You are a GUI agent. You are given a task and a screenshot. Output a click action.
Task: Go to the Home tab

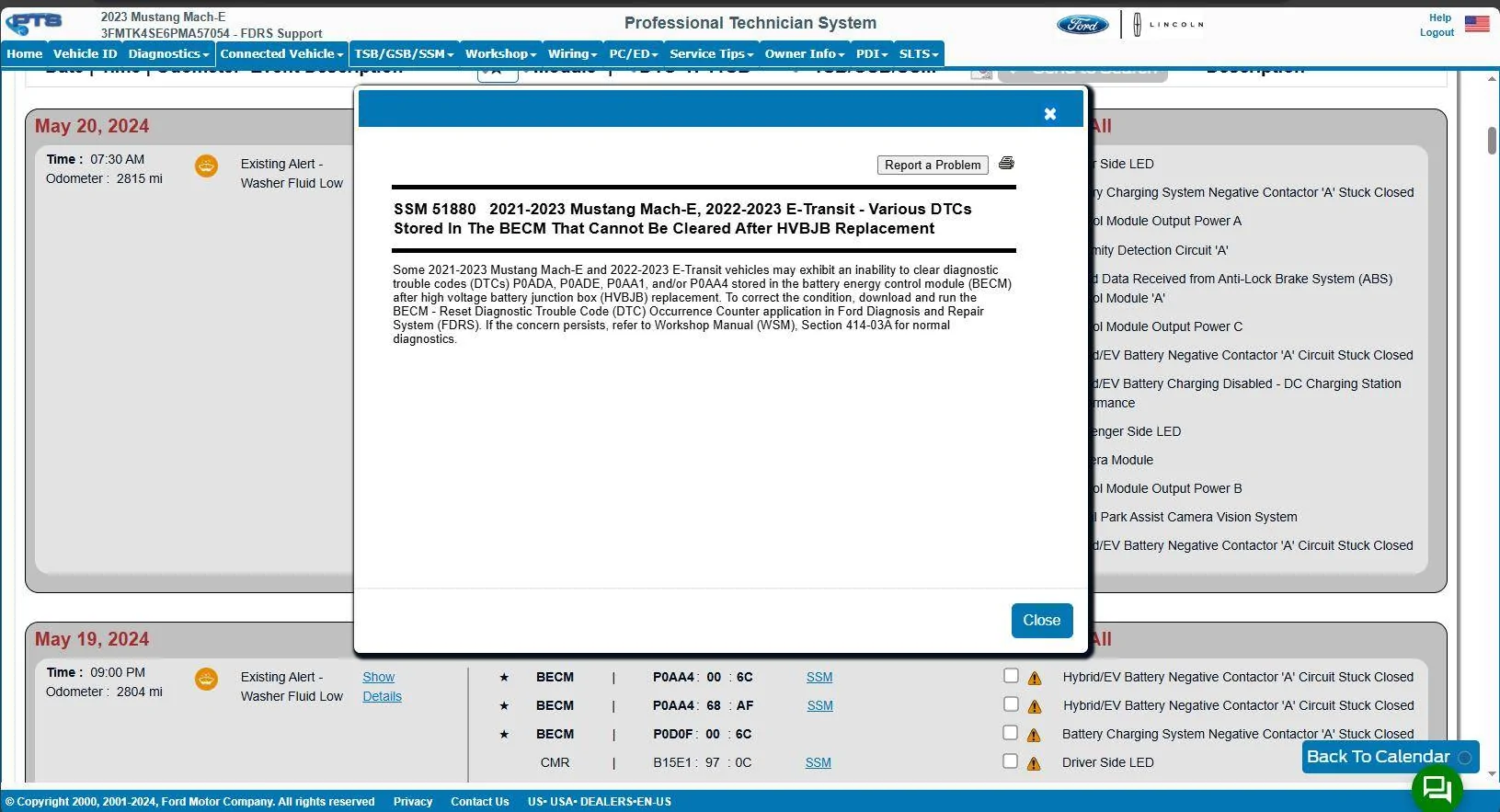click(x=25, y=53)
